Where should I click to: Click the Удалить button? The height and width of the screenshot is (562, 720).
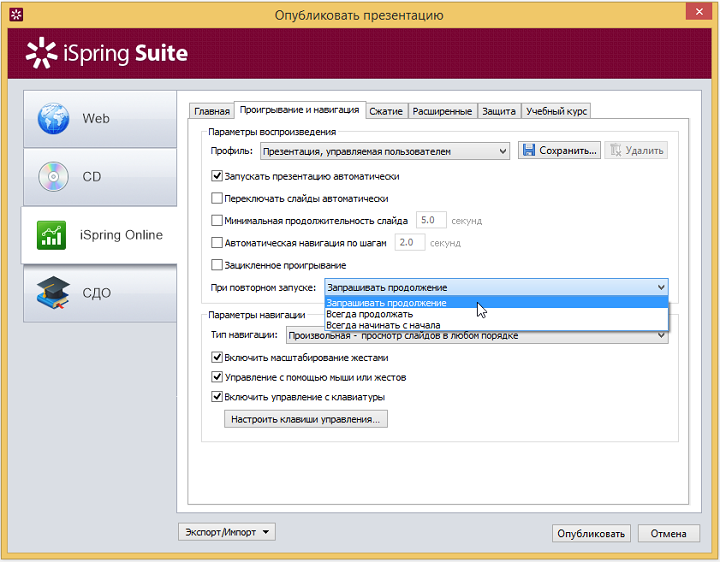(x=636, y=150)
